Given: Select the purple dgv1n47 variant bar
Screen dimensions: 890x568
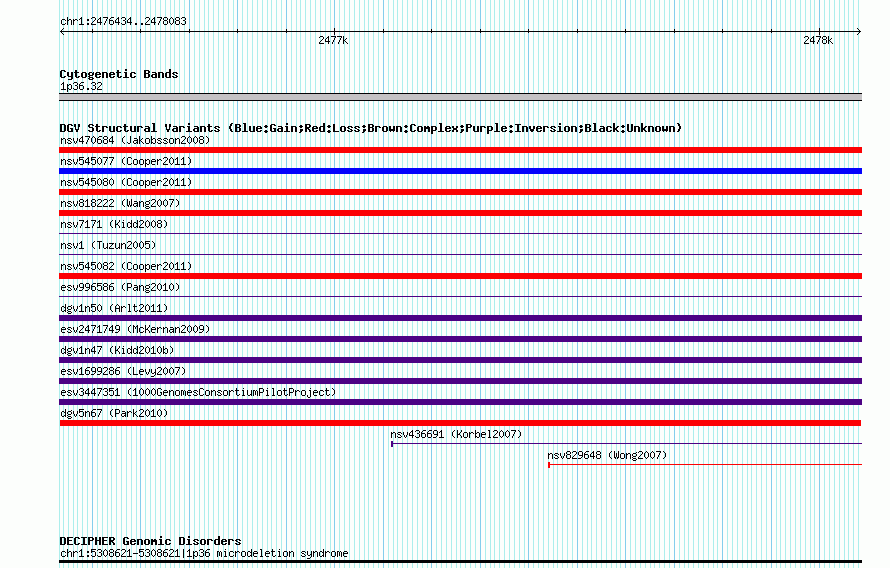Looking at the screenshot, I should (460, 360).
